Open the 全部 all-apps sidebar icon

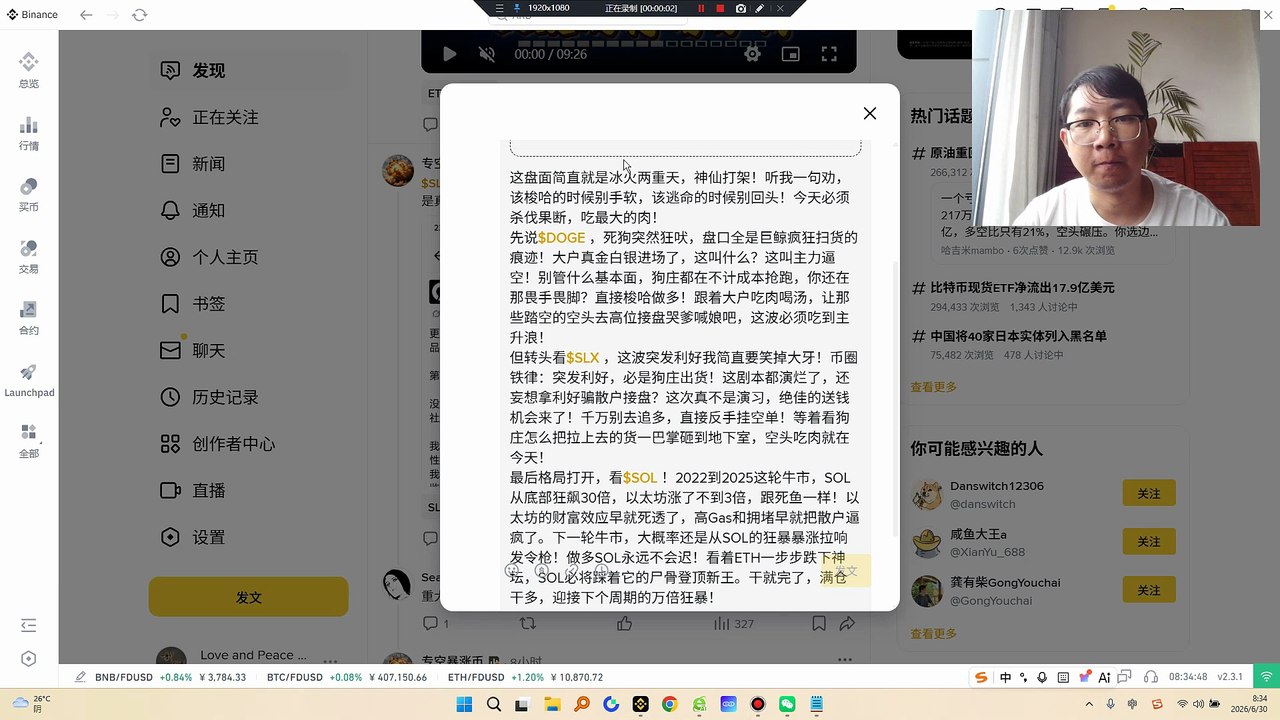29,441
